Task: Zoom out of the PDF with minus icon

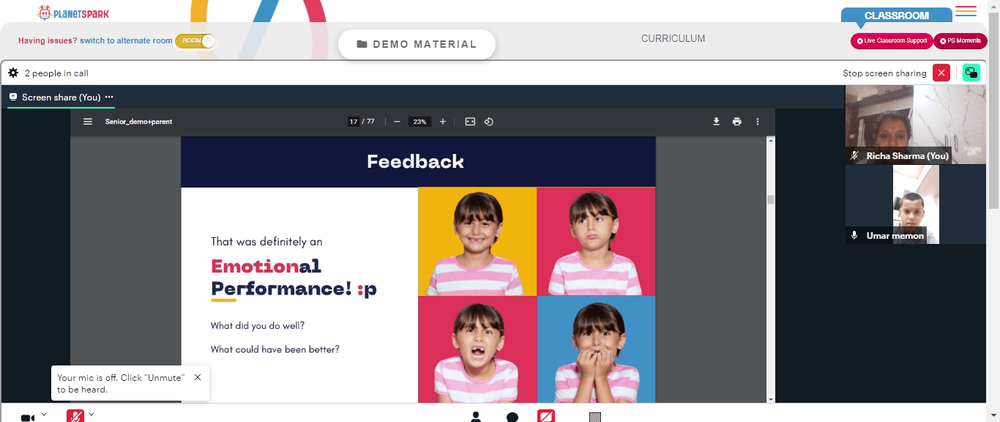Action: (397, 122)
